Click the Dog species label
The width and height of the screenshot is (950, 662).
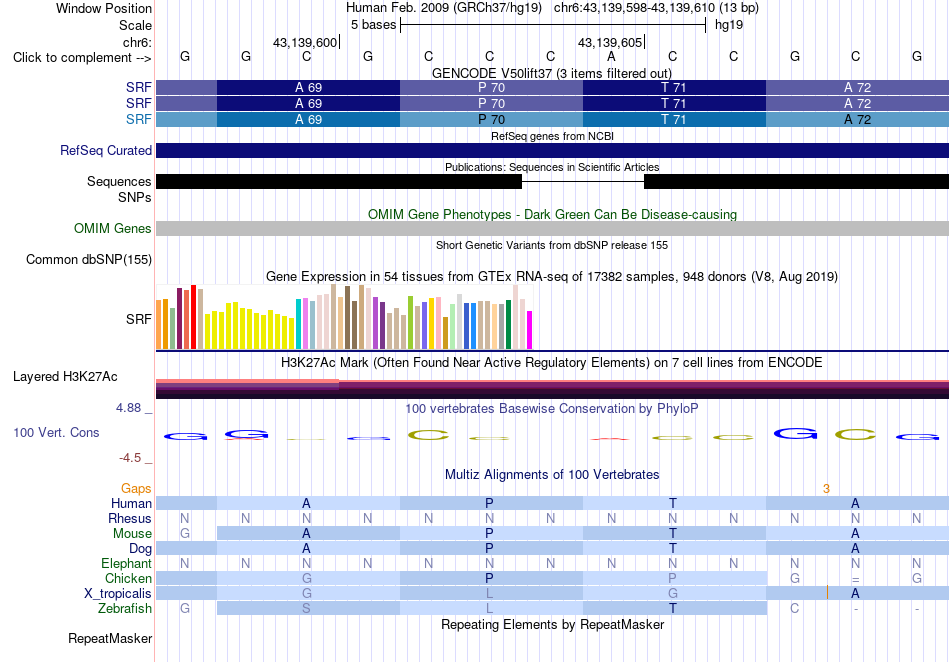click(x=140, y=549)
